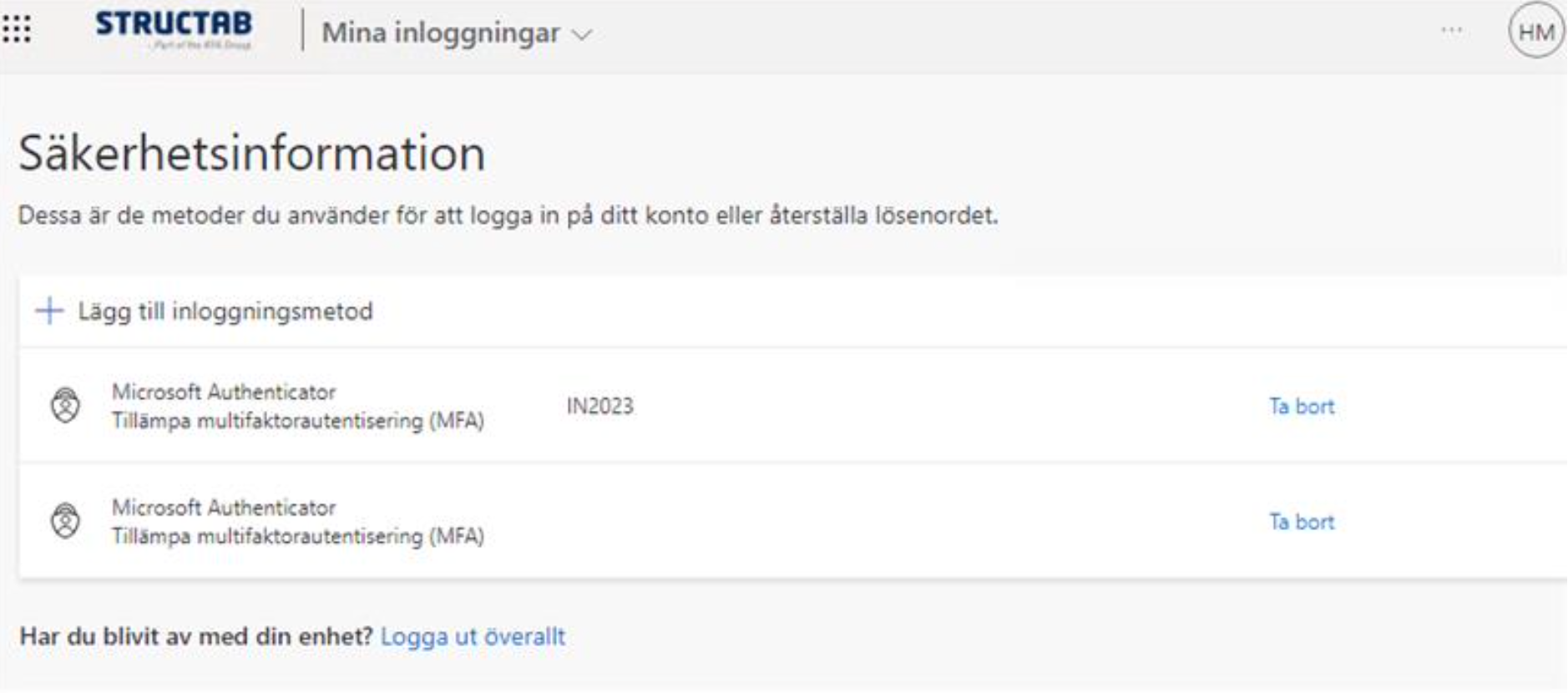This screenshot has height=693, width=1568.
Task: Click Ta bort for the unnamed Authenticator
Action: [1301, 522]
